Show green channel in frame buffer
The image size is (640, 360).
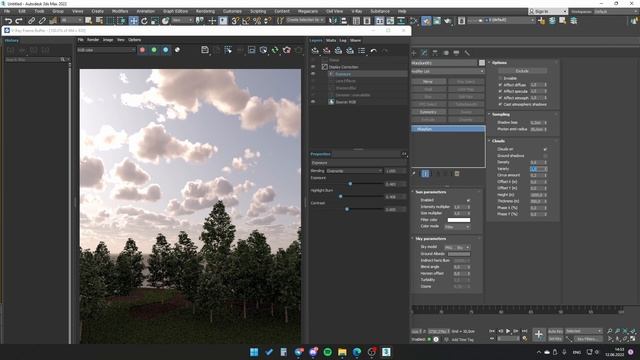pyautogui.click(x=154, y=50)
